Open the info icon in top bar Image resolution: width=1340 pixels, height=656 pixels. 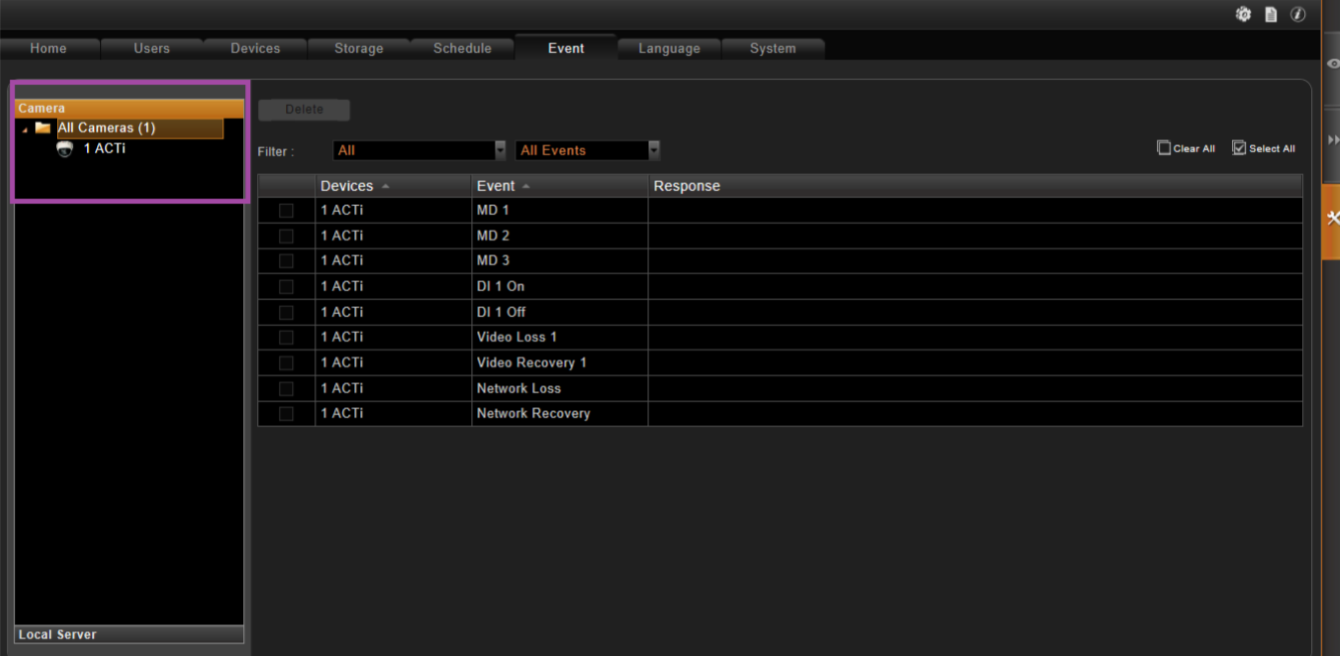[1298, 14]
